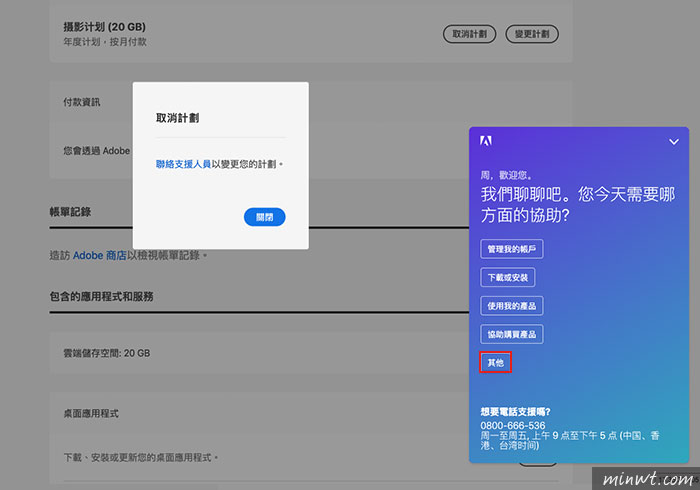The width and height of the screenshot is (700, 490).
Task: Click the 帳單記錄 heading
Action: tap(70, 212)
